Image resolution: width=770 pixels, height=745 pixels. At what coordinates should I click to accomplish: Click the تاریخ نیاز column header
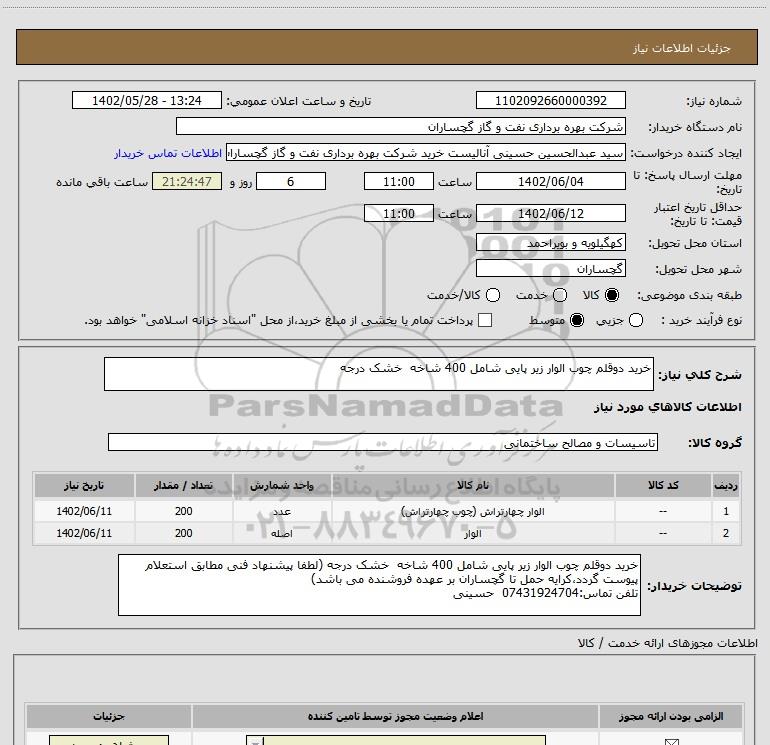pyautogui.click(x=84, y=485)
